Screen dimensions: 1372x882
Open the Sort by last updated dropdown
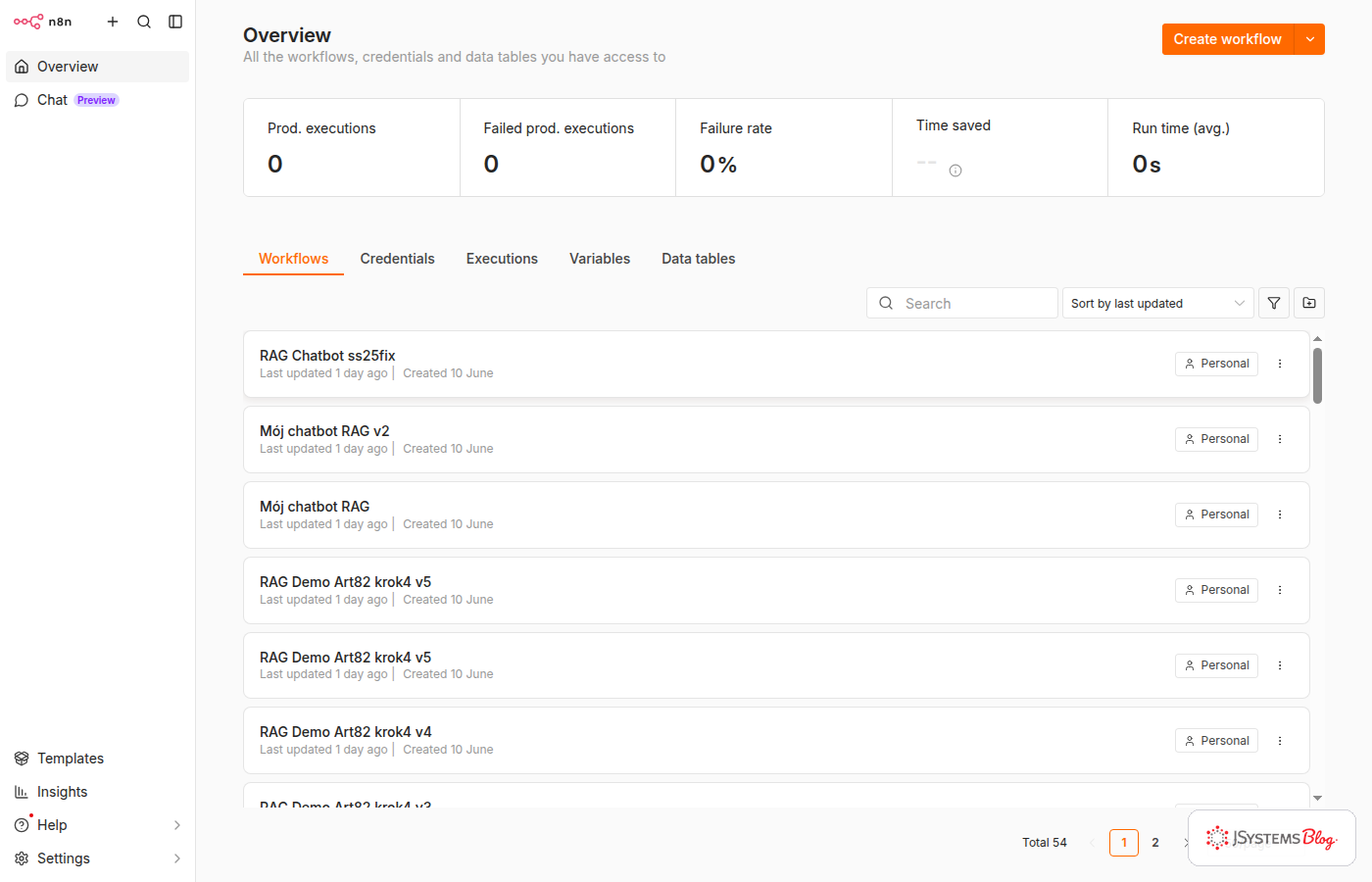(x=1158, y=303)
